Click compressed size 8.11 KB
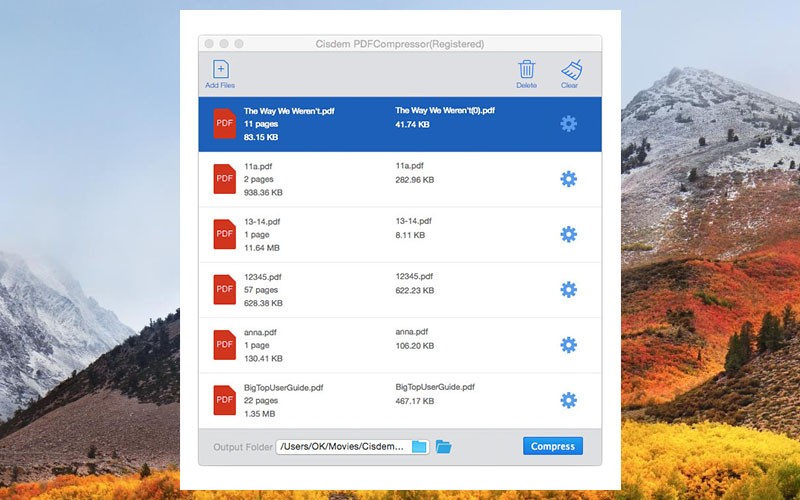800x500 pixels. point(410,235)
